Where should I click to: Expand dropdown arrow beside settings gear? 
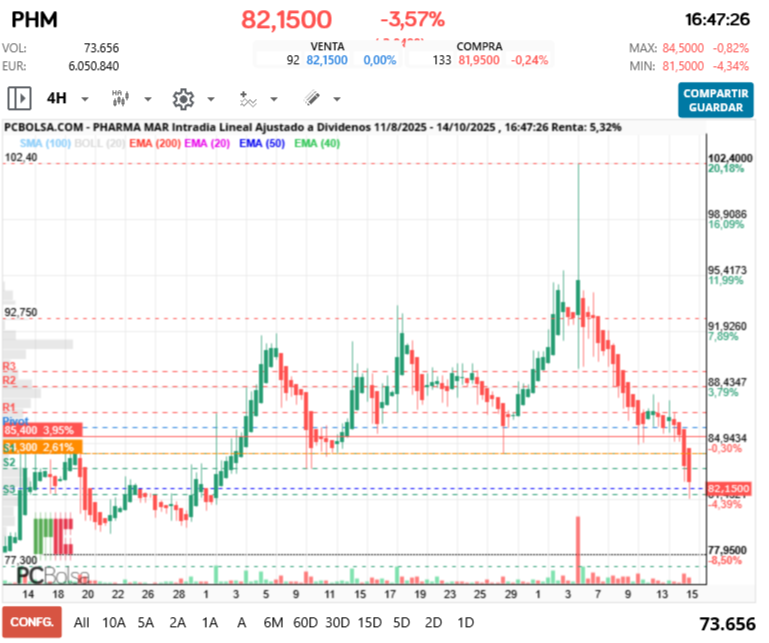(210, 100)
